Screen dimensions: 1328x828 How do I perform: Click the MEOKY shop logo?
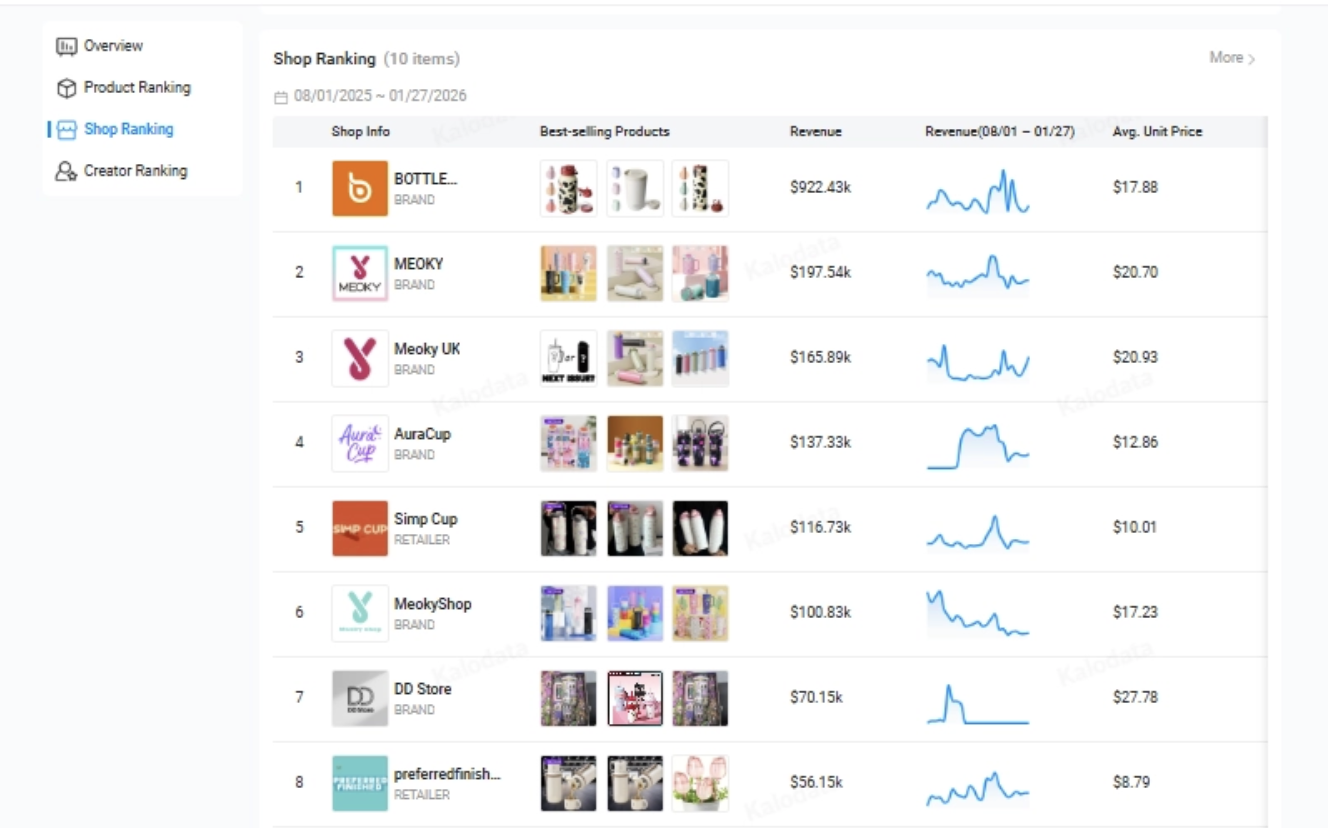[x=360, y=273]
